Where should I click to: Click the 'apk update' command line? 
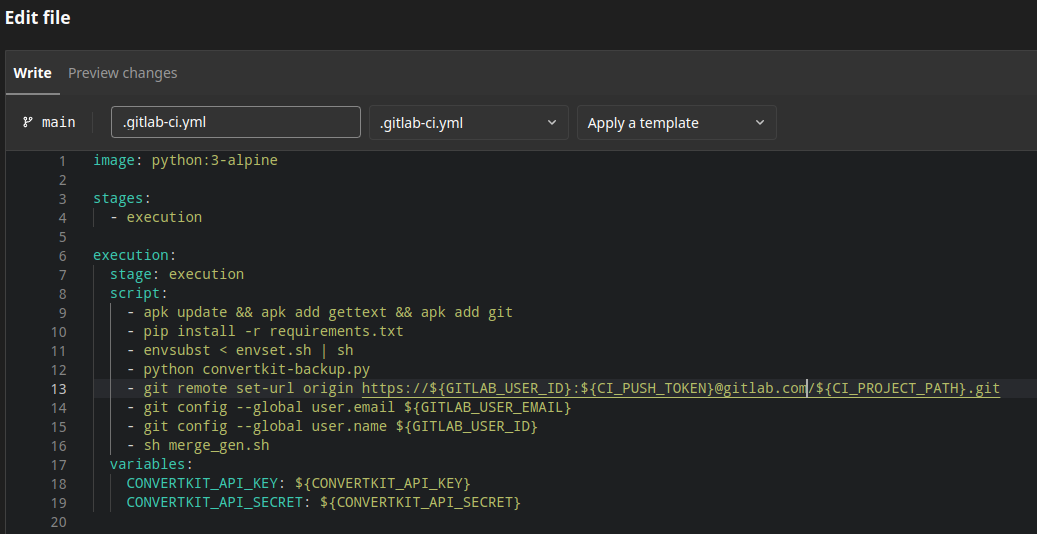coord(320,312)
